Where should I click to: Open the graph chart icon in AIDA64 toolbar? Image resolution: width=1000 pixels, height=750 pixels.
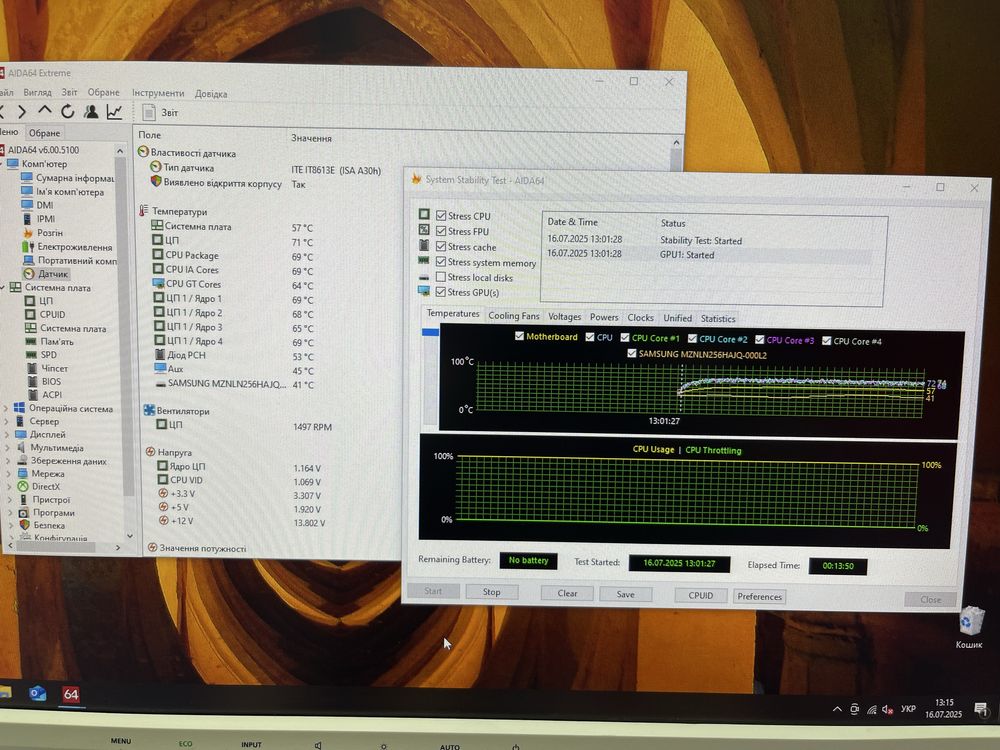114,112
